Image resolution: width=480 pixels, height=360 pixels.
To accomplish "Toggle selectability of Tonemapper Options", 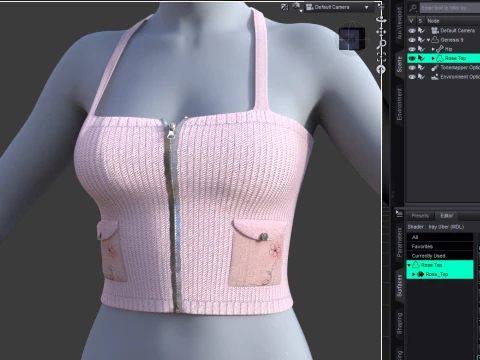I will tap(421, 68).
